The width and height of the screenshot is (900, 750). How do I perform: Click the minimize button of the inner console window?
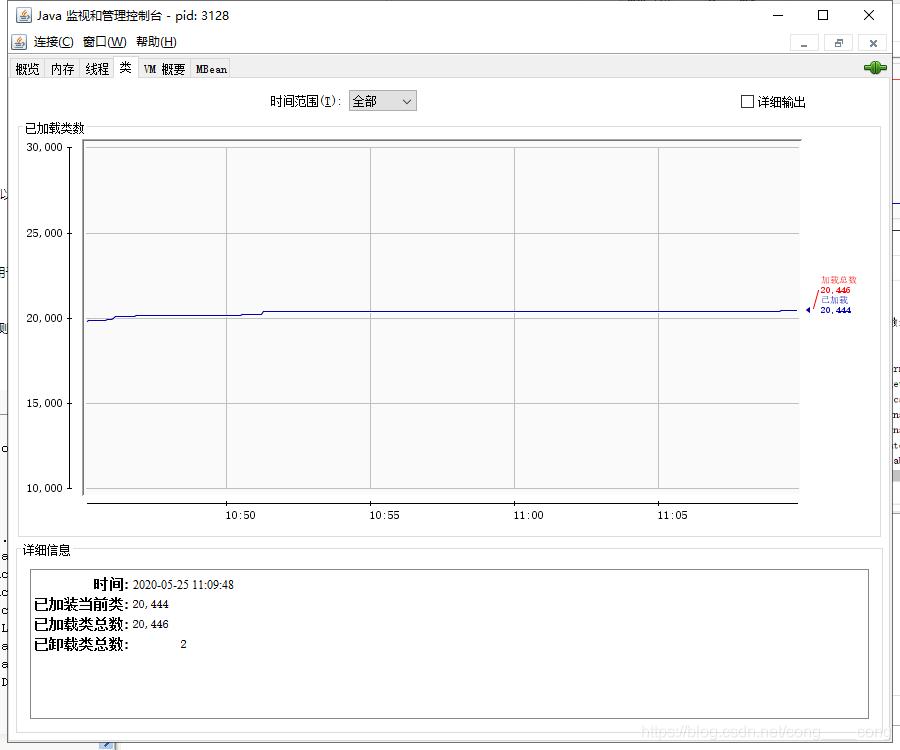pyautogui.click(x=804, y=42)
